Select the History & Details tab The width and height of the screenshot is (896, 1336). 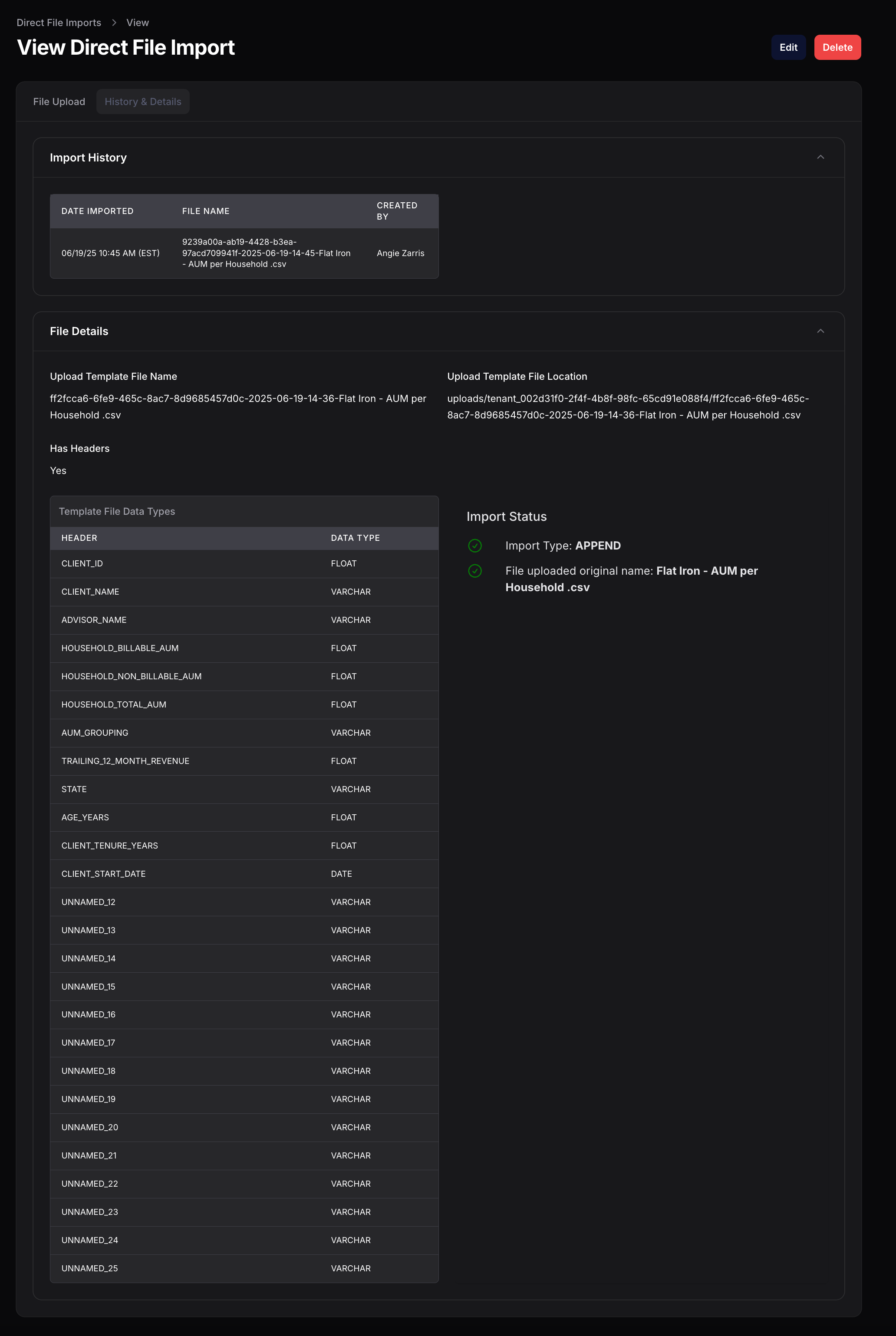(143, 101)
